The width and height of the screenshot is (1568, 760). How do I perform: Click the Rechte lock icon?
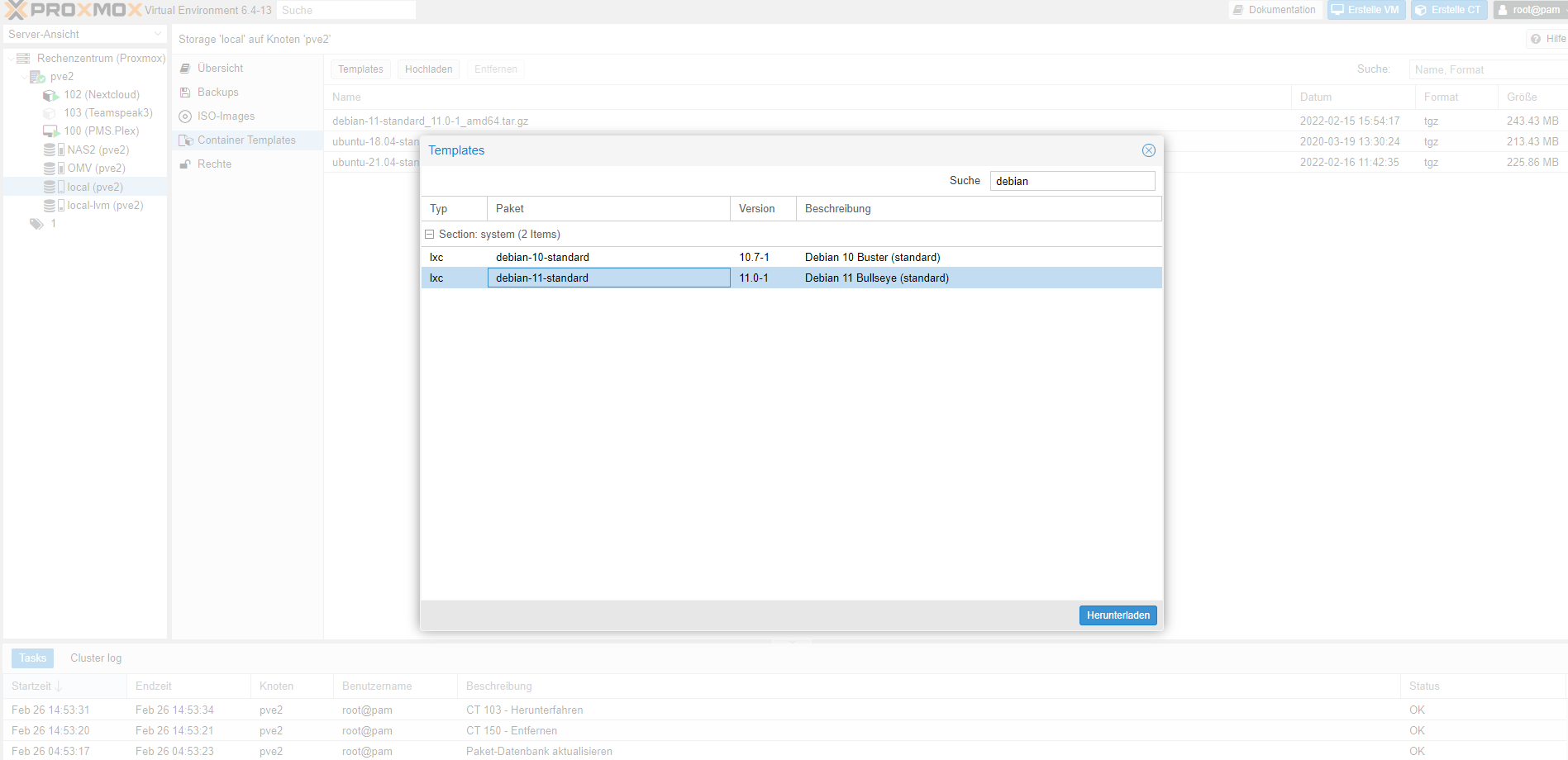[x=185, y=164]
